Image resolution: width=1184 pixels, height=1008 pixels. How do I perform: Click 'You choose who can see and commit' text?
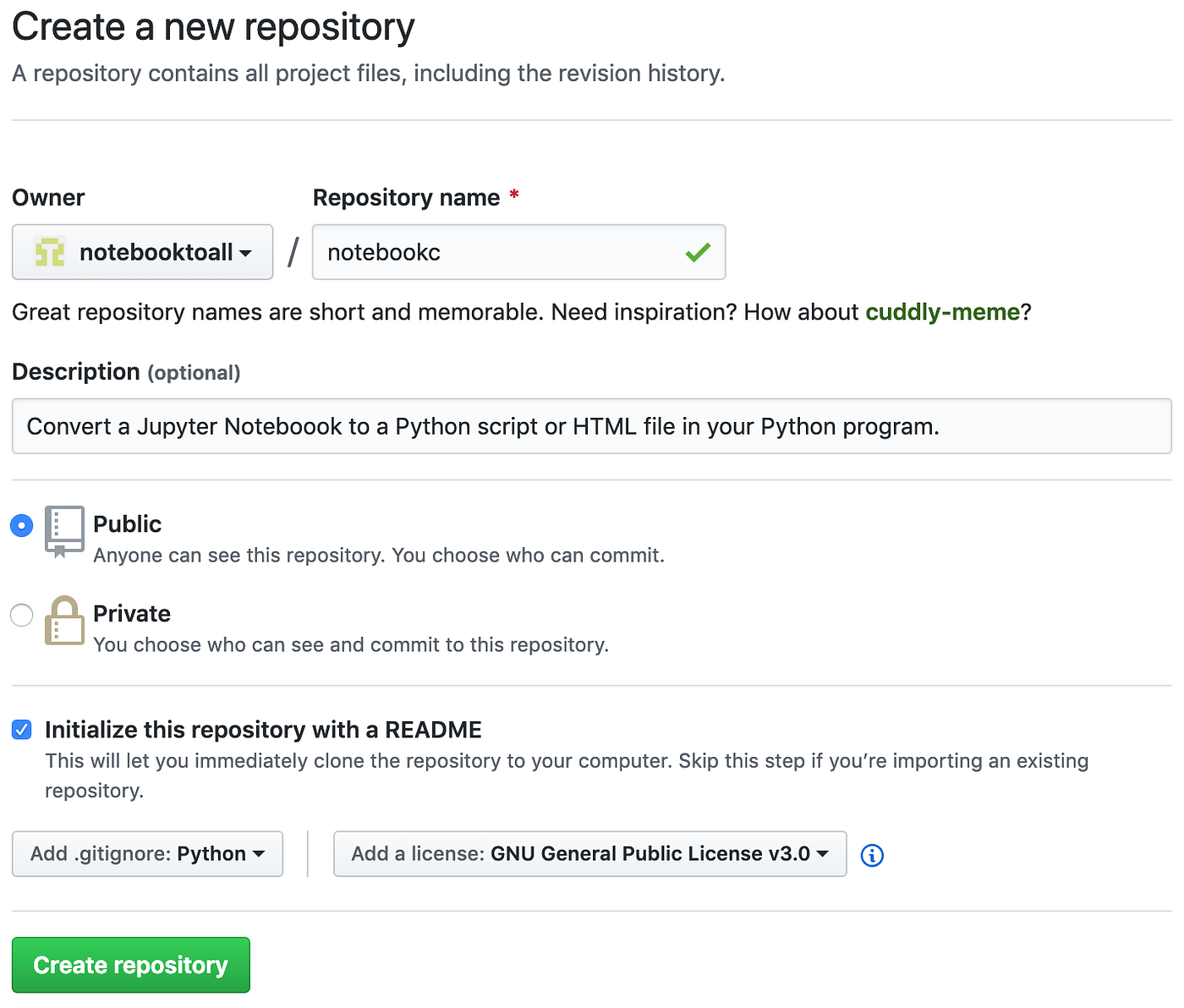(351, 645)
